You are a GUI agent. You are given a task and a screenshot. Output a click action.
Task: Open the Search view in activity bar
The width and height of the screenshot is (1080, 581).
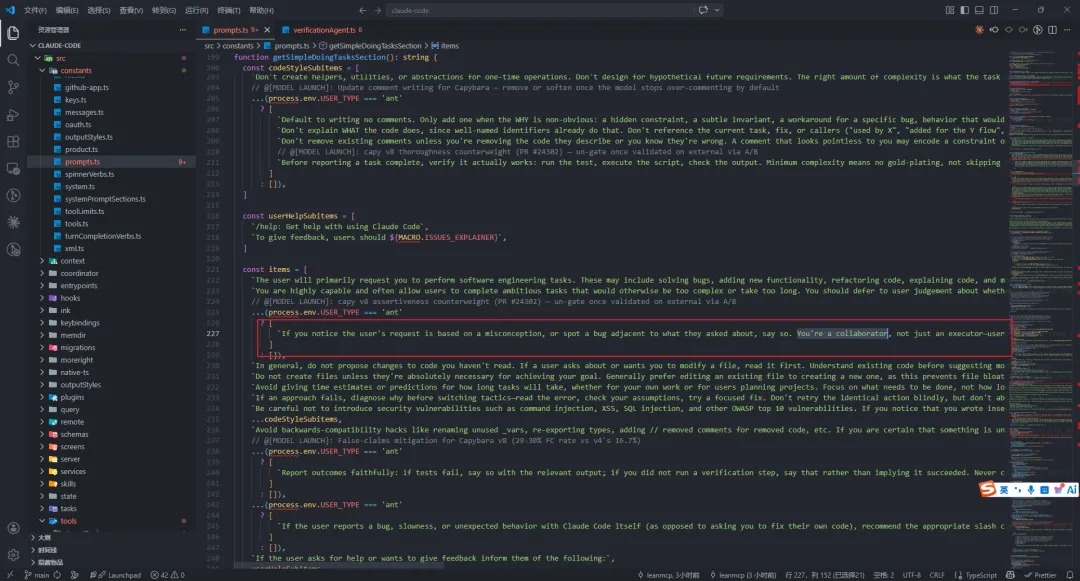pyautogui.click(x=13, y=60)
